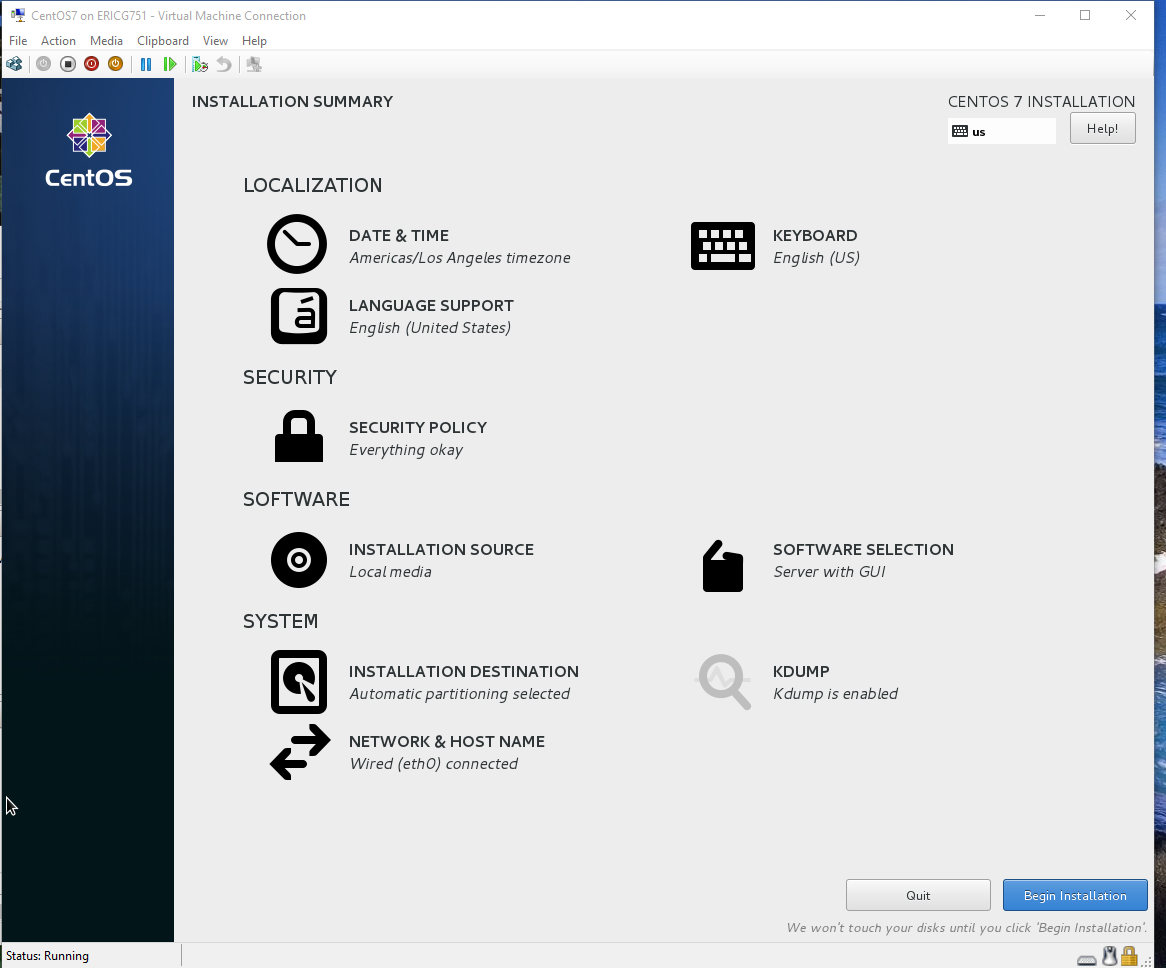Click the Revert arrow icon in toolbar

pyautogui.click(x=224, y=65)
